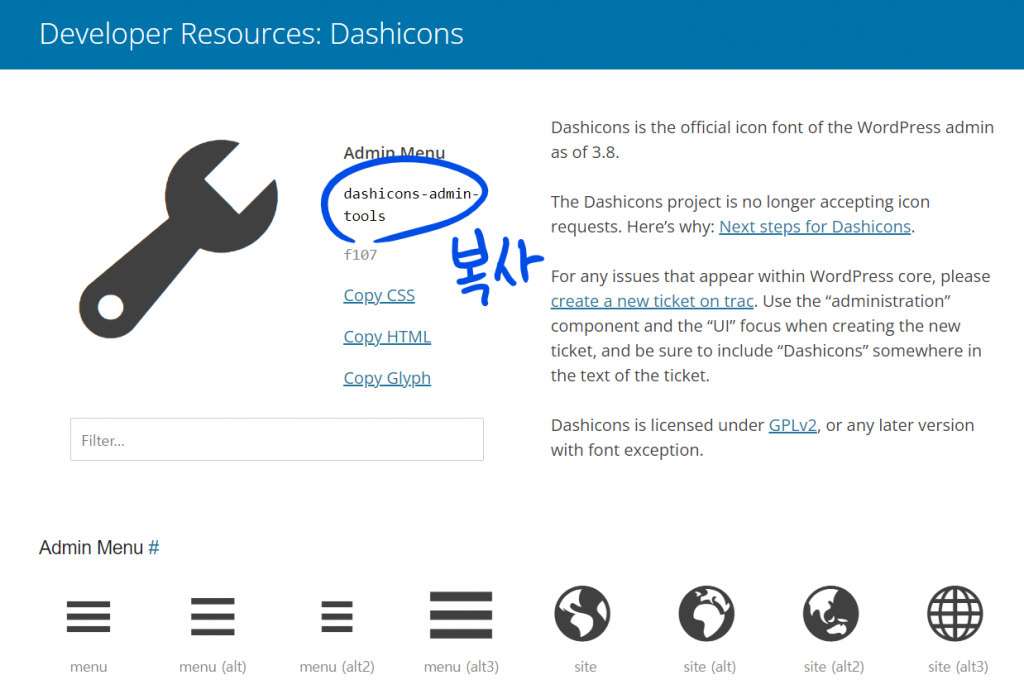This screenshot has height=699, width=1024.
Task: Open the GPLv2 license link
Action: click(x=792, y=425)
